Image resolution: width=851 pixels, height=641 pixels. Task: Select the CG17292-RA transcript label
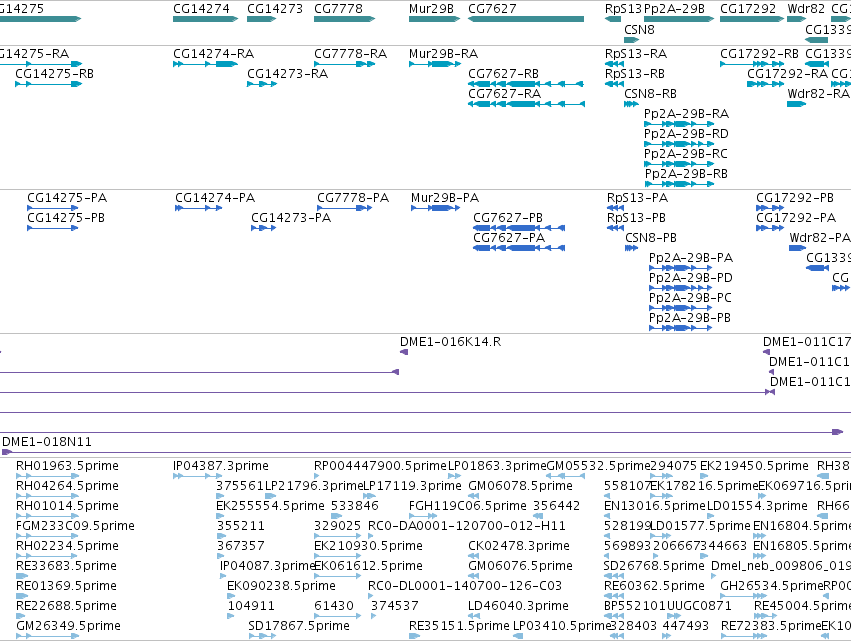[x=788, y=74]
